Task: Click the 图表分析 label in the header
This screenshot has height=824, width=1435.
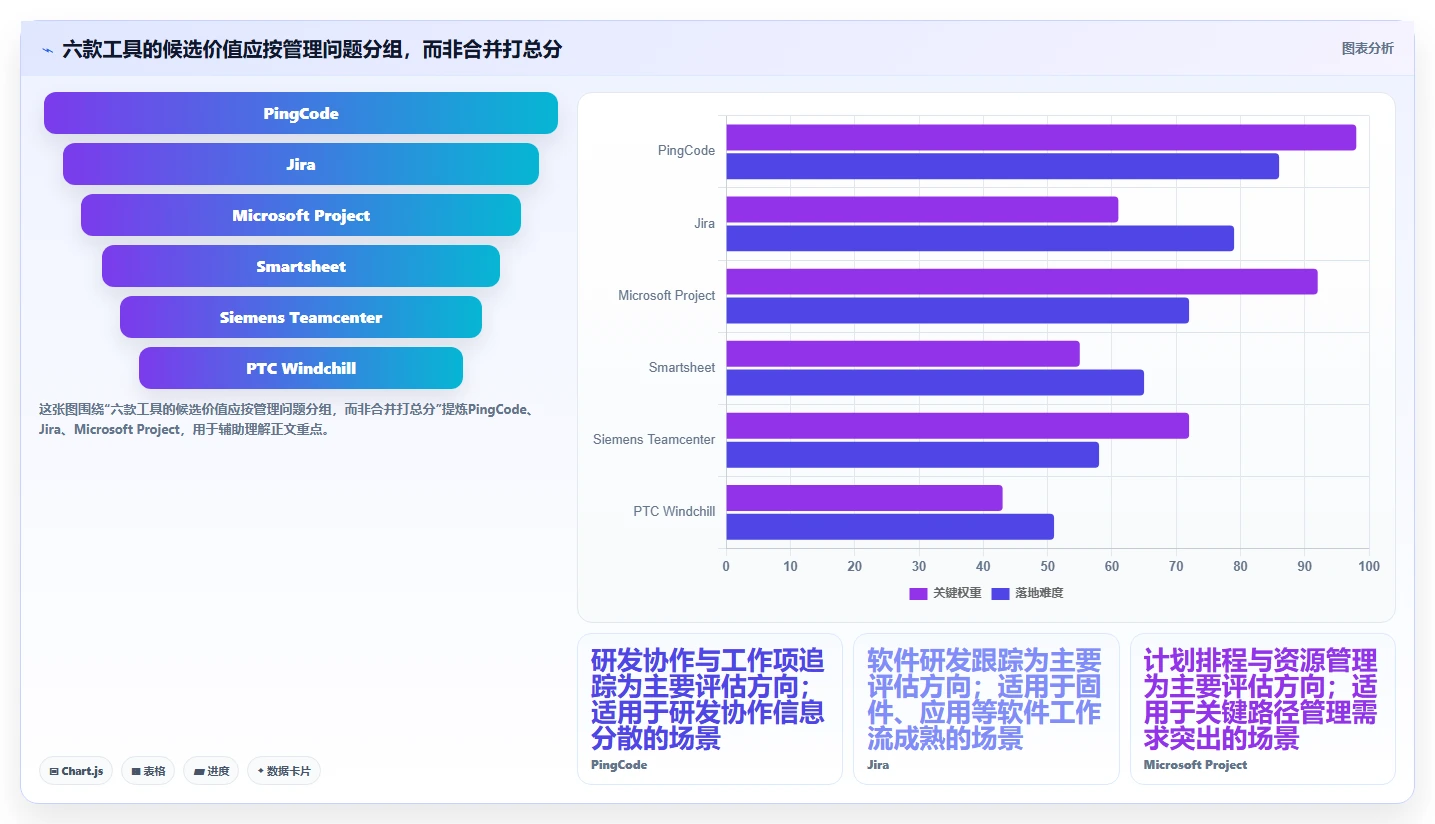Action: [x=1367, y=49]
